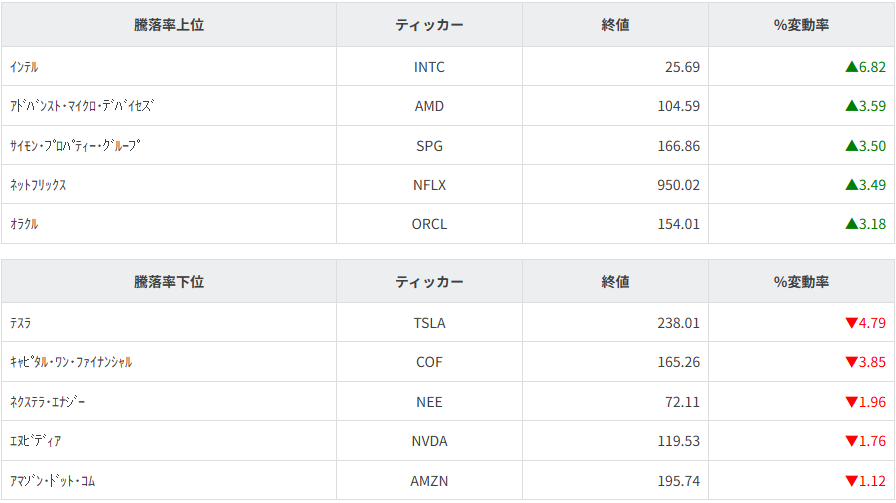
Task: Select the NVDA ticker cell
Action: (x=429, y=441)
